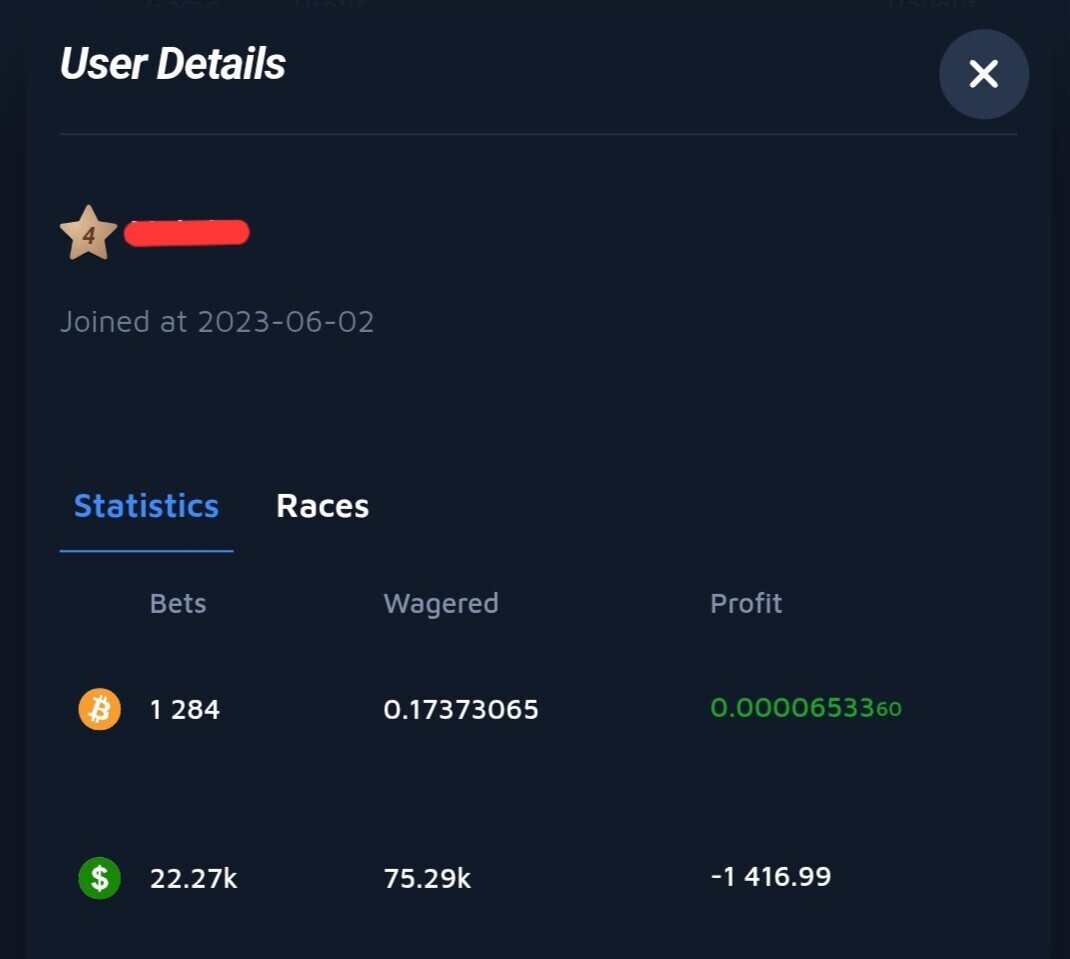Click the Bitcoin currency icon
The image size is (1070, 959).
tap(100, 708)
